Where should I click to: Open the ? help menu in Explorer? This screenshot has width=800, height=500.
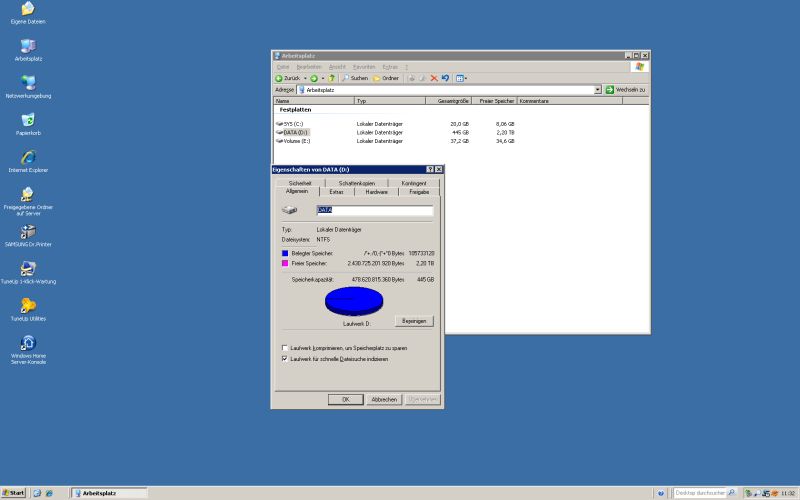click(x=407, y=67)
